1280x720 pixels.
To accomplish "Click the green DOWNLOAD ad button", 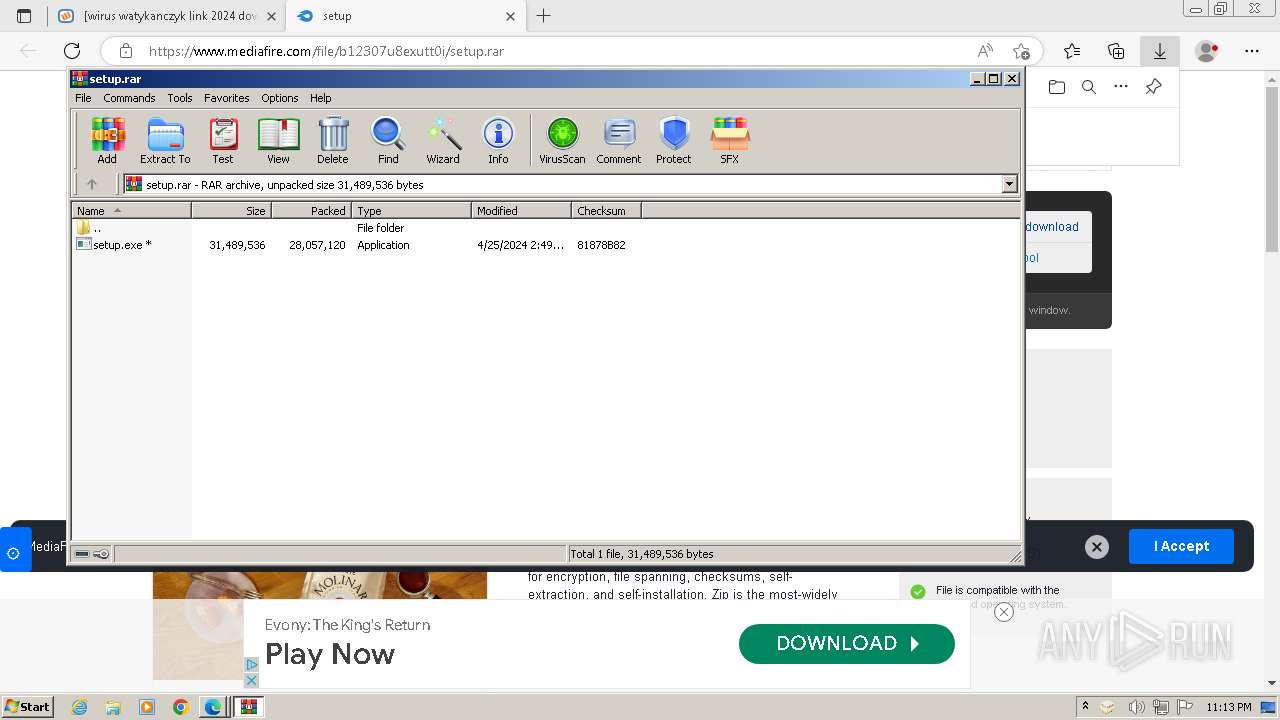I will point(847,644).
